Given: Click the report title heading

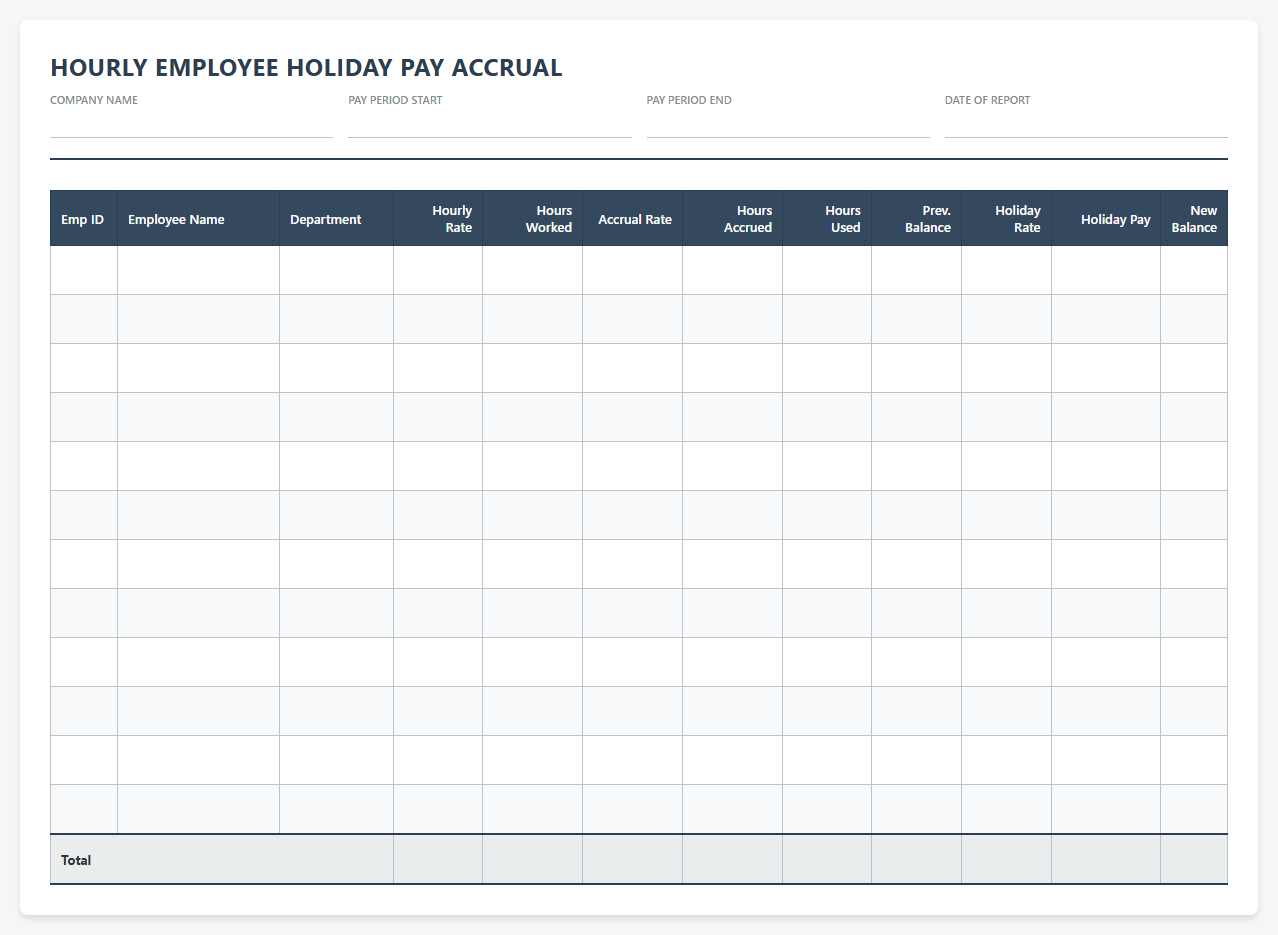Looking at the screenshot, I should 306,68.
